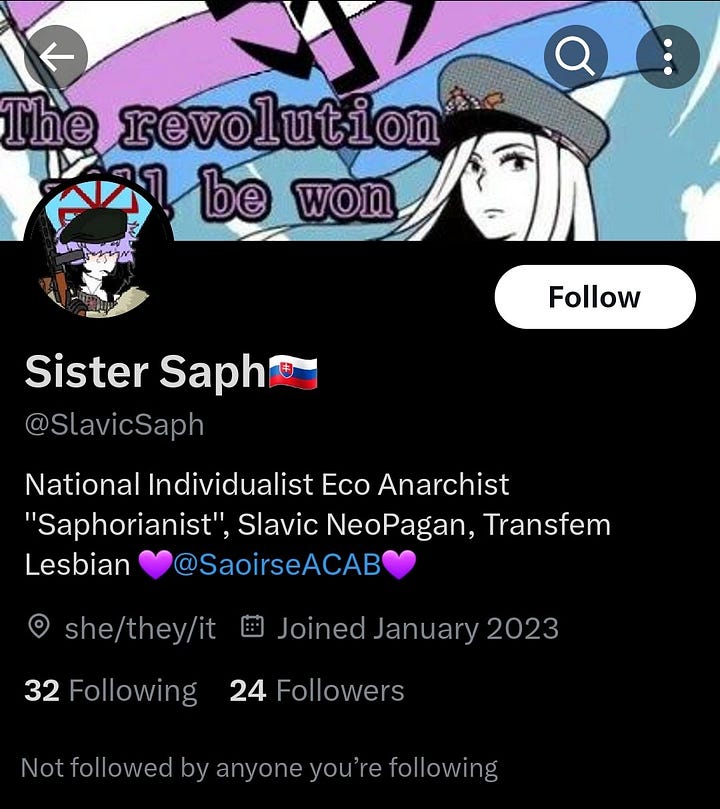Tap the purple heart before @SaoirseACAB
Screen dimensions: 720x809
(x=155, y=564)
